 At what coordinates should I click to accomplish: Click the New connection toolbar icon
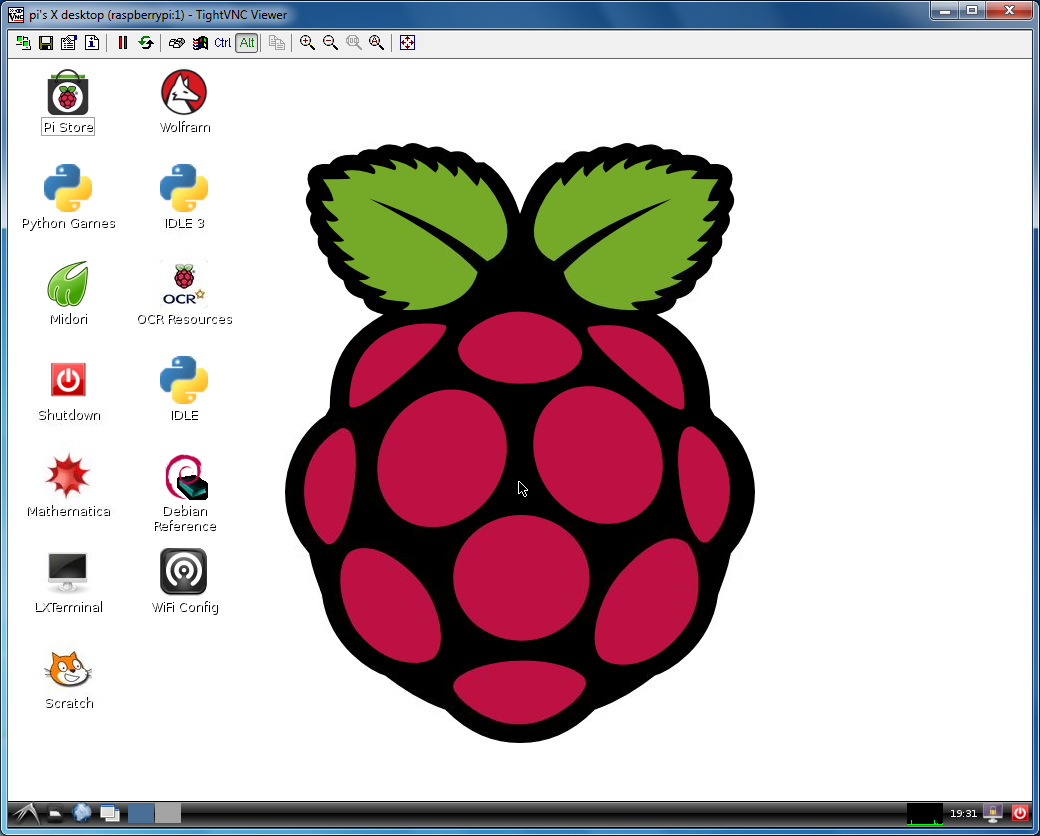[23, 43]
